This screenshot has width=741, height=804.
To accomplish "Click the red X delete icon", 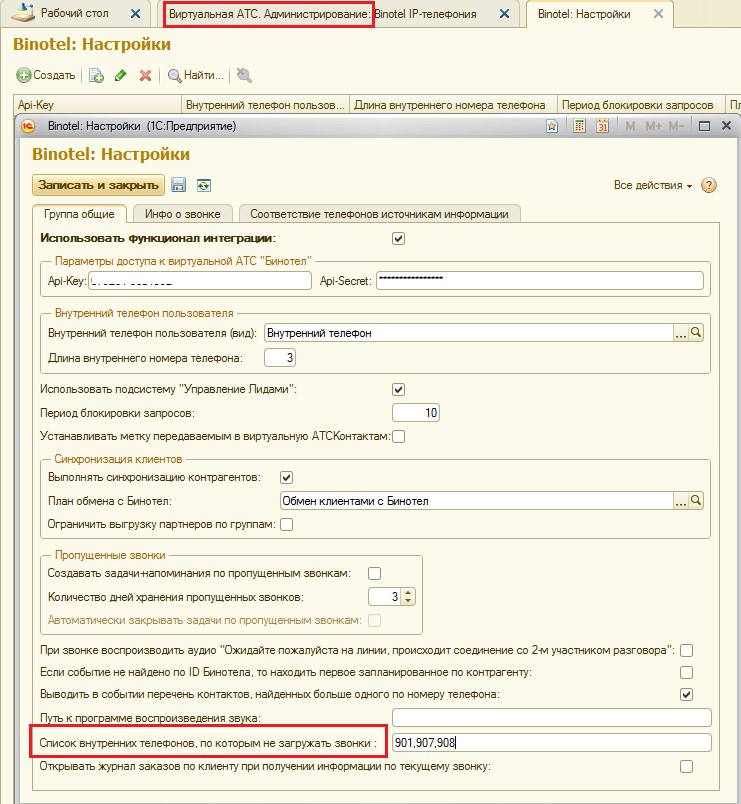I will click(x=145, y=76).
